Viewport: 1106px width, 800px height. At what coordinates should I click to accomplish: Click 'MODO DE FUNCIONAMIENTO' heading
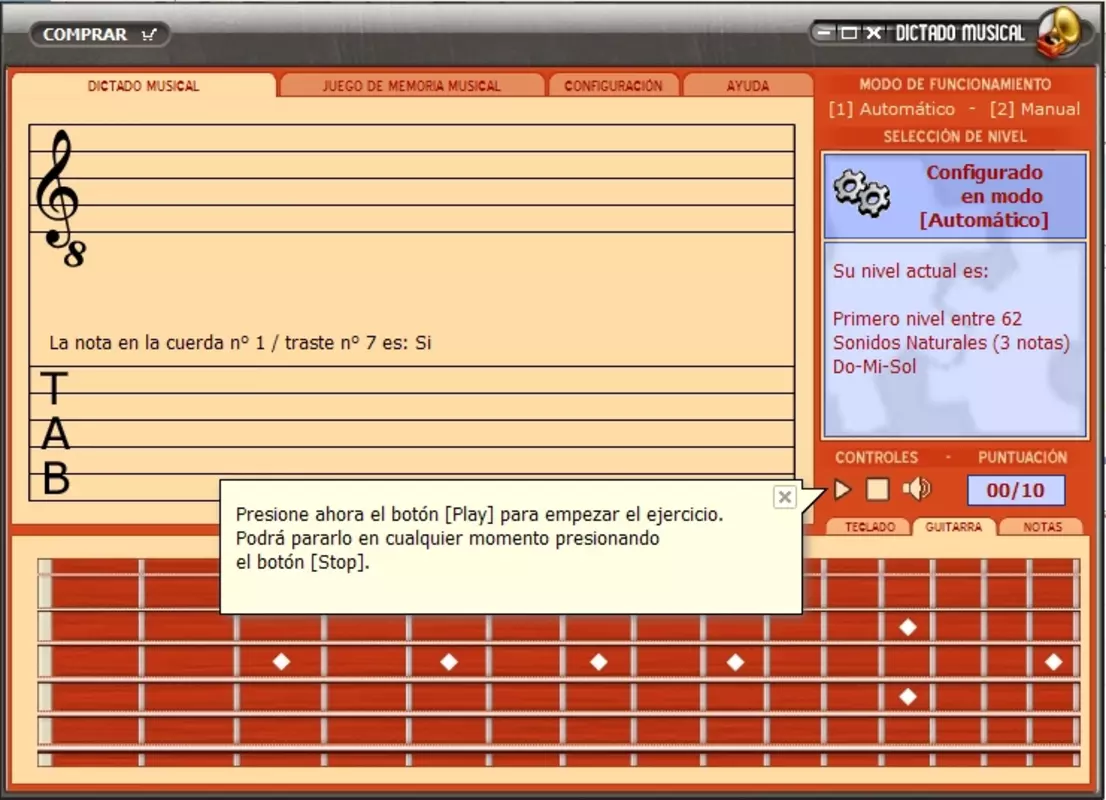[954, 85]
